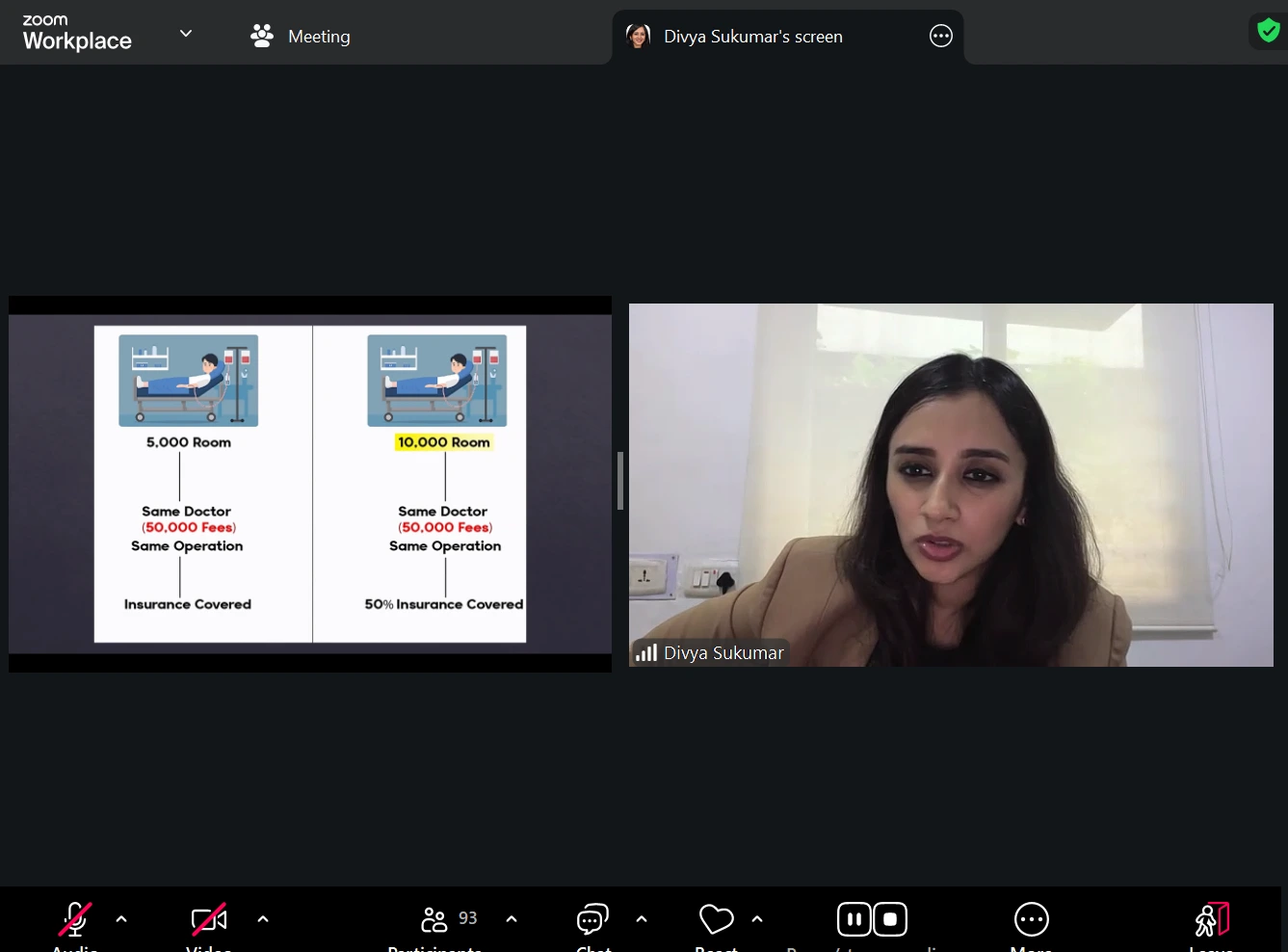Expand chat options caret
This screenshot has height=952, width=1288.
[x=642, y=919]
